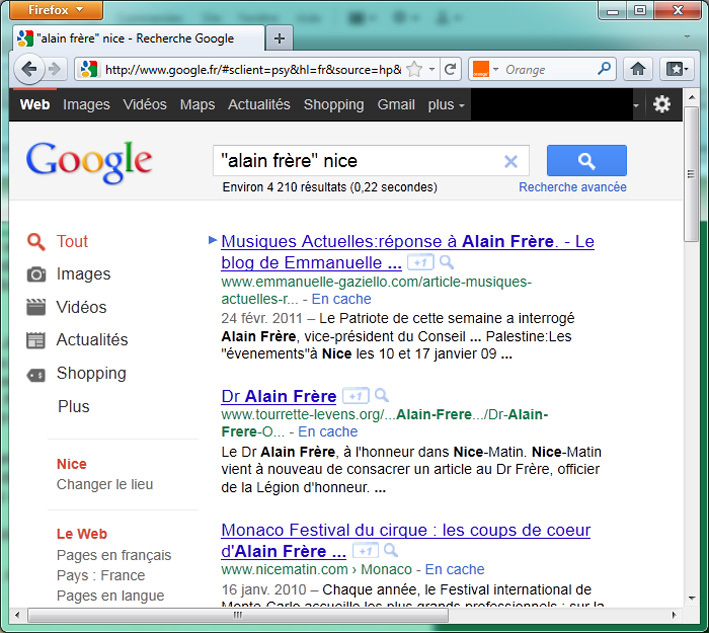This screenshot has height=633, width=709.
Task: Bookmark this page with the star icon
Action: point(414,69)
